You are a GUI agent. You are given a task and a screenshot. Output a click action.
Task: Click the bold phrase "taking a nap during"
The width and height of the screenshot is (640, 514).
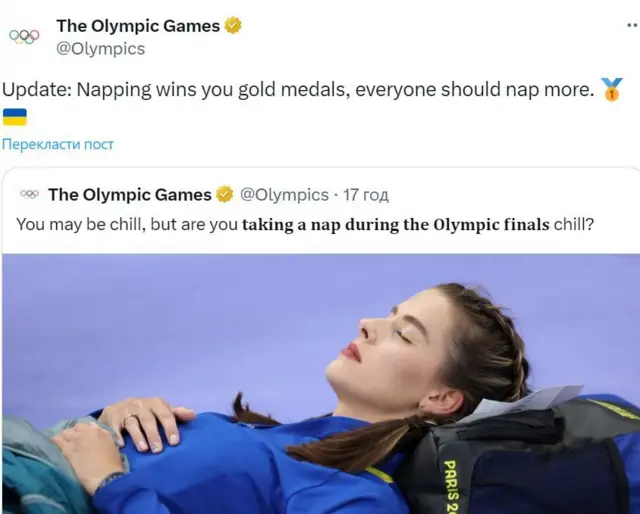[x=320, y=224]
